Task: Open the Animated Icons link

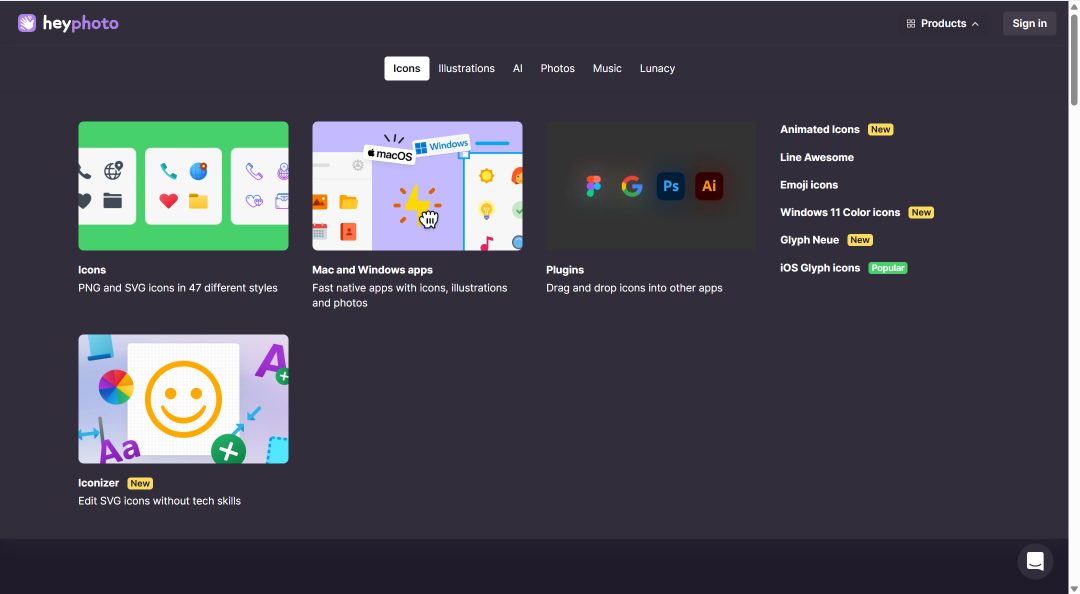Action: [x=820, y=130]
